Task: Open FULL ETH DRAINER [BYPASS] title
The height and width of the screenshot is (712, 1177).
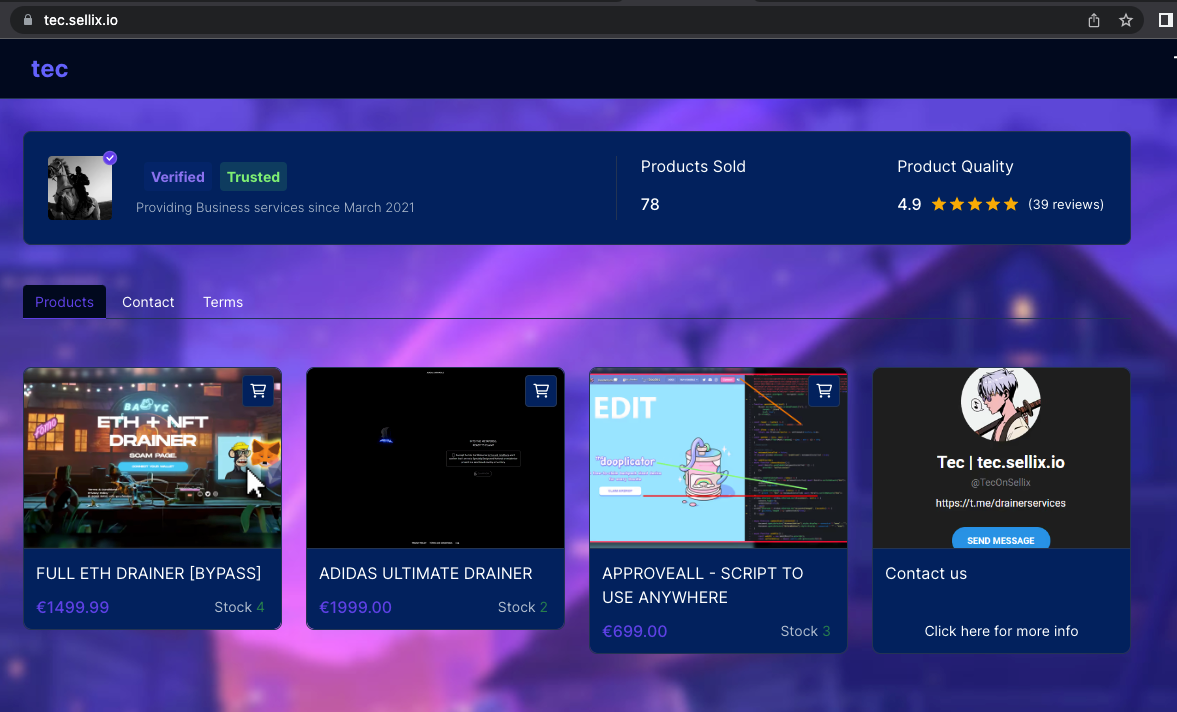Action: pos(149,573)
